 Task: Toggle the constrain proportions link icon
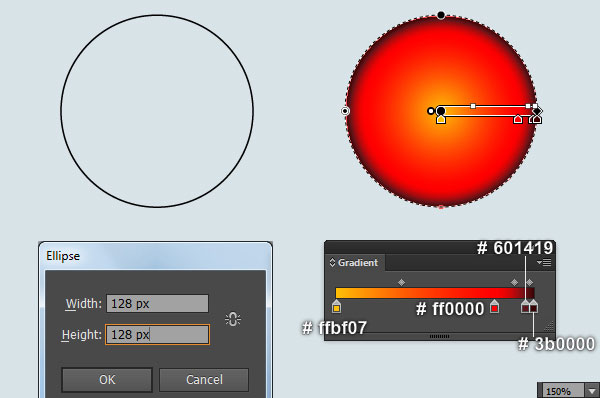tap(233, 319)
